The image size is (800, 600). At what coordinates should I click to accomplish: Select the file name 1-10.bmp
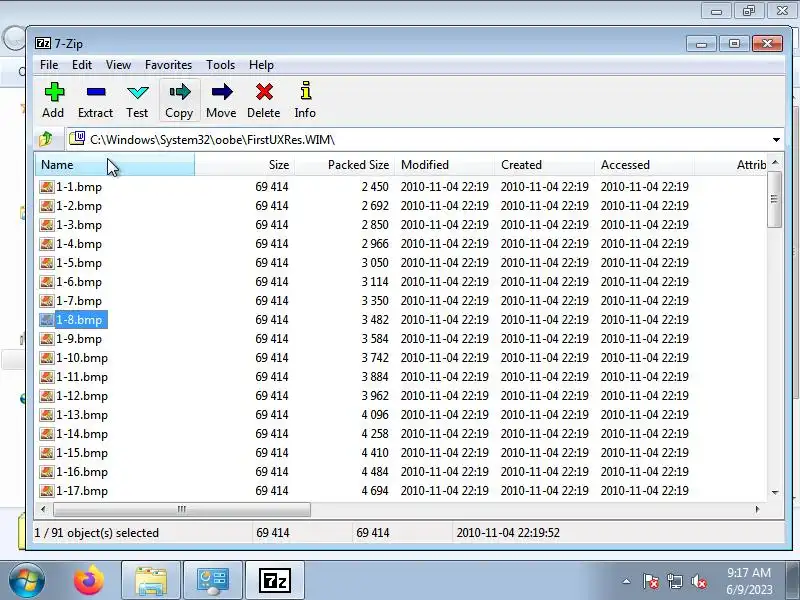82,358
